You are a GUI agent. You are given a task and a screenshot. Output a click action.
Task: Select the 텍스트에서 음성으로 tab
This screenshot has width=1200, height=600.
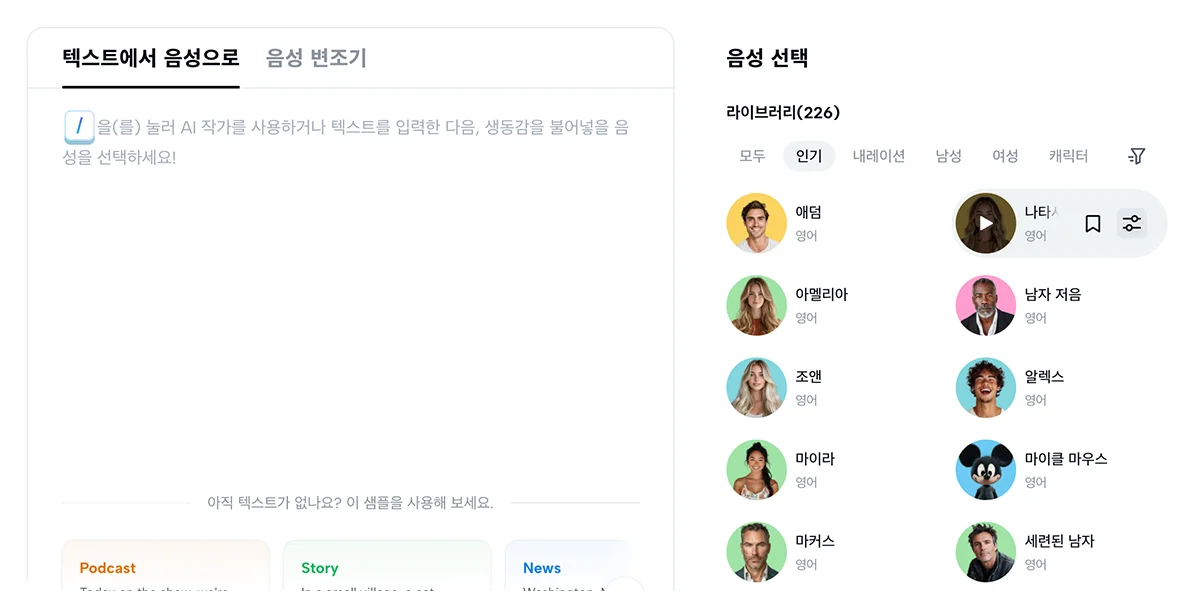point(151,59)
